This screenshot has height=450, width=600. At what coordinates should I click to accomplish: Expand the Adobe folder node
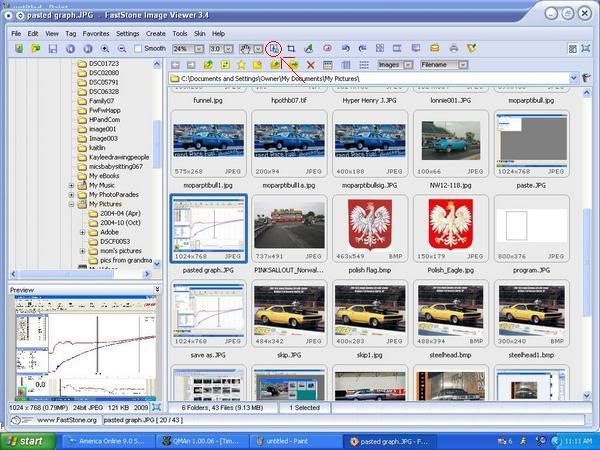pyautogui.click(x=83, y=232)
